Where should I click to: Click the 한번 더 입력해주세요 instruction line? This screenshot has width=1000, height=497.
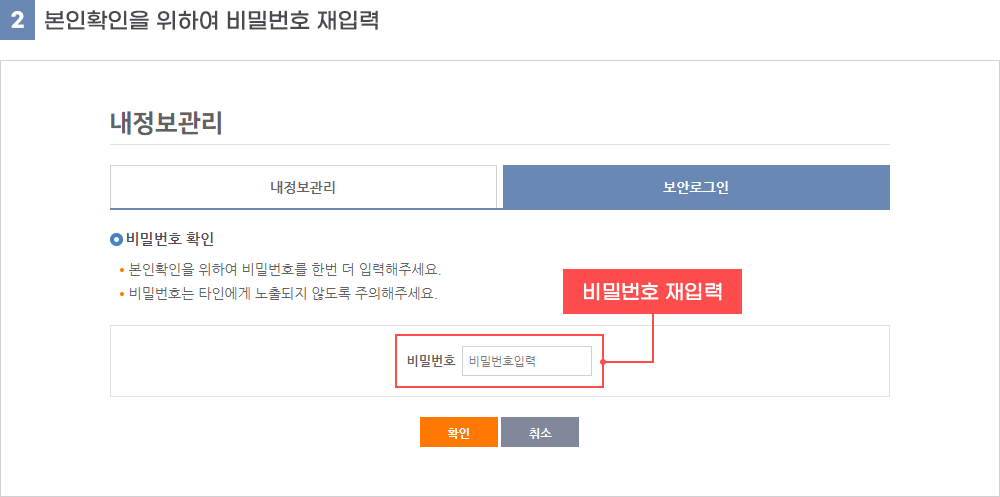point(285,269)
